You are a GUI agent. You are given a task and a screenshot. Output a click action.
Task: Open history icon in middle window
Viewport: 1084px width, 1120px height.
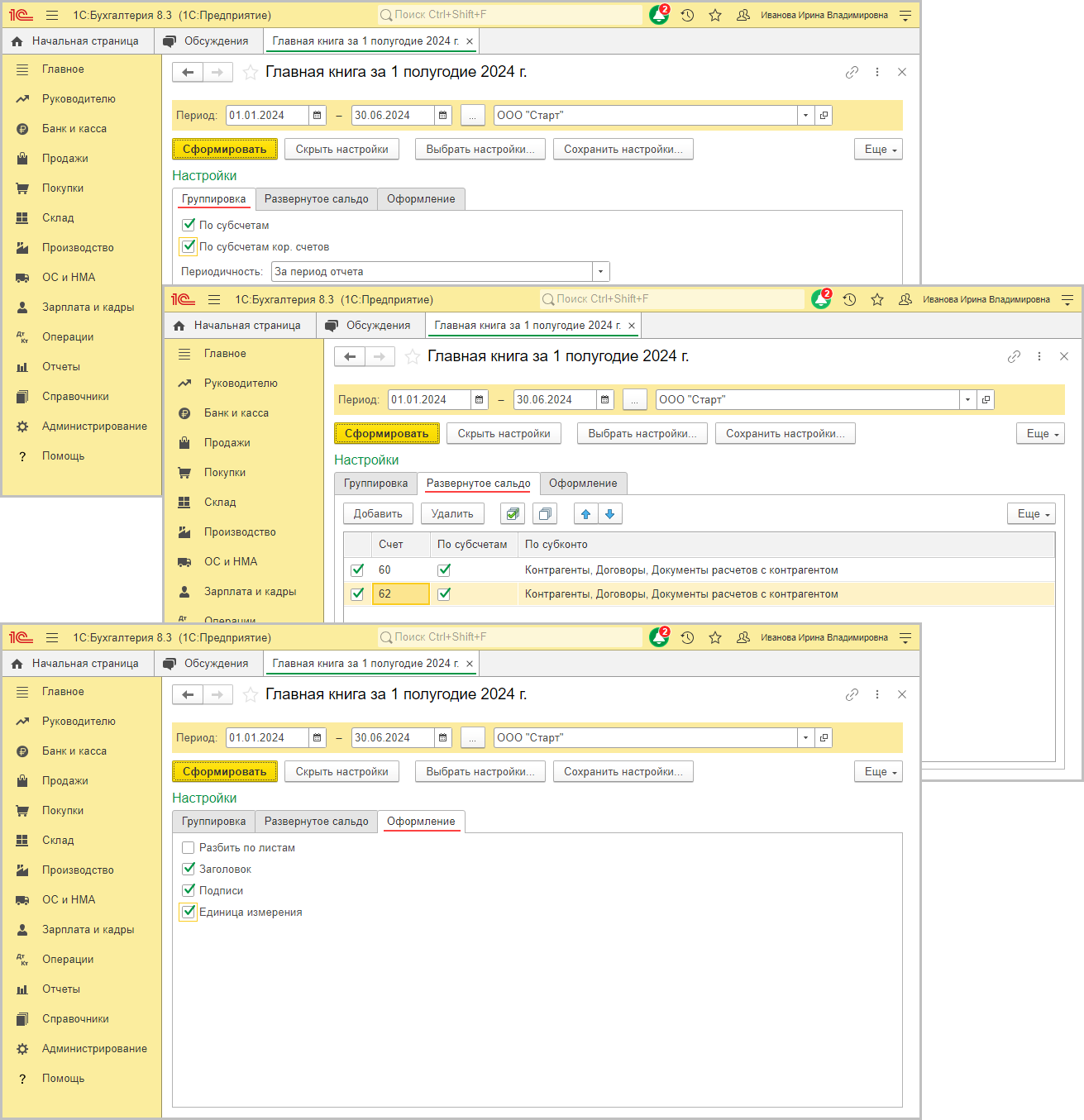point(849,299)
